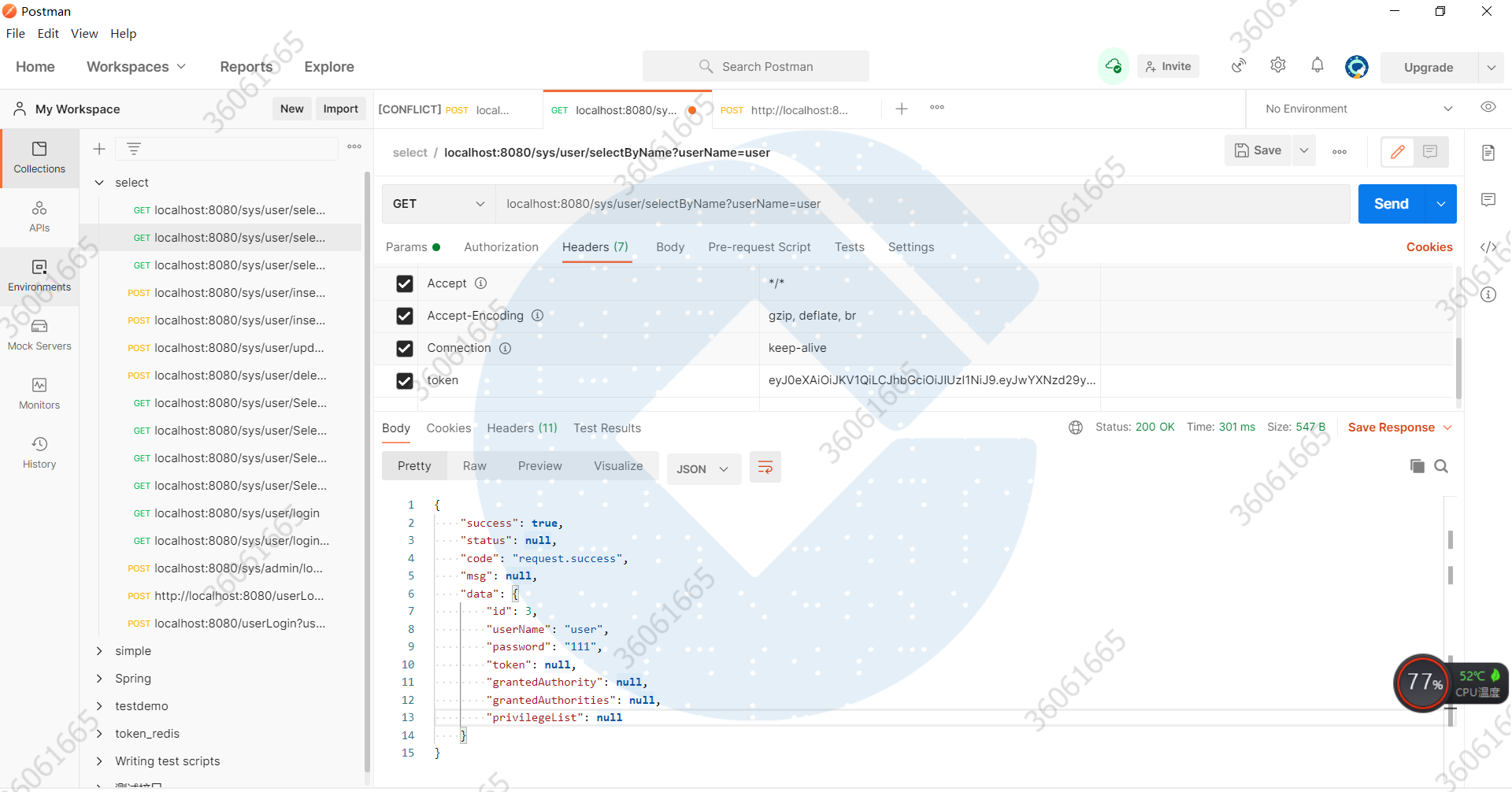This screenshot has width=1512, height=792.
Task: Collapse the select collection
Action: (99, 183)
